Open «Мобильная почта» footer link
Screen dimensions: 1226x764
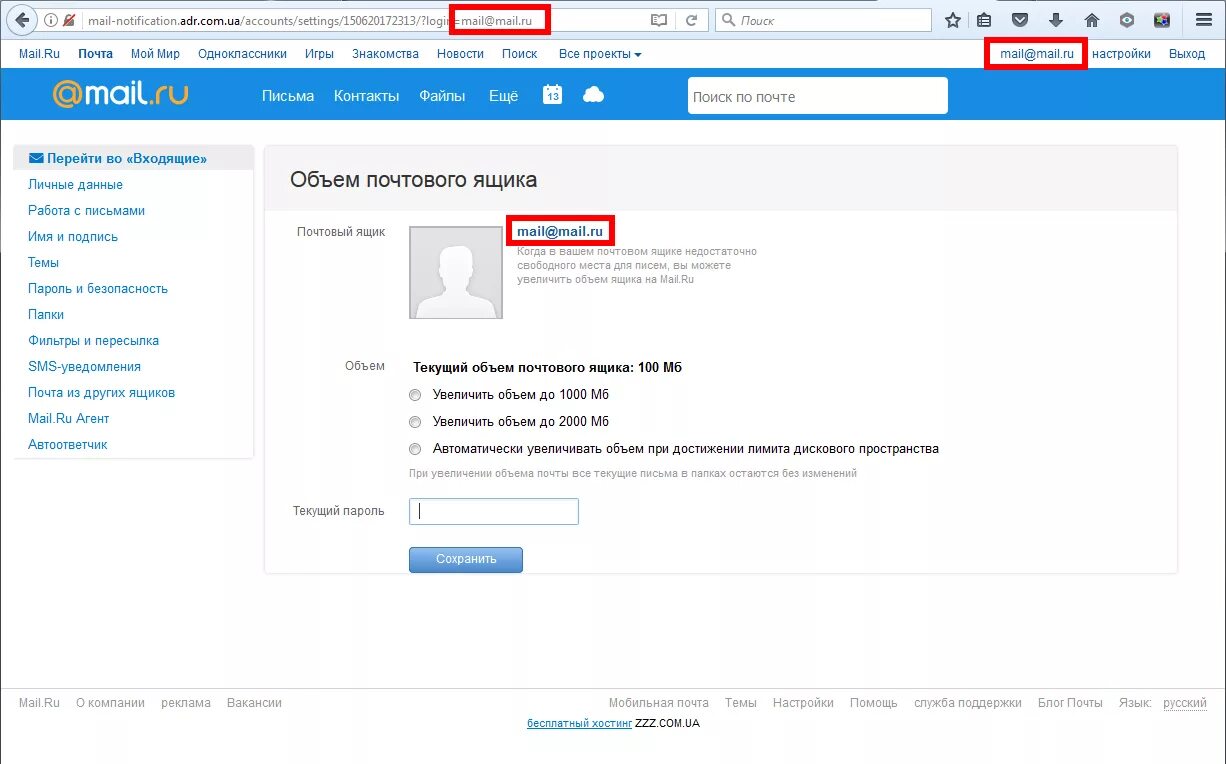click(659, 703)
